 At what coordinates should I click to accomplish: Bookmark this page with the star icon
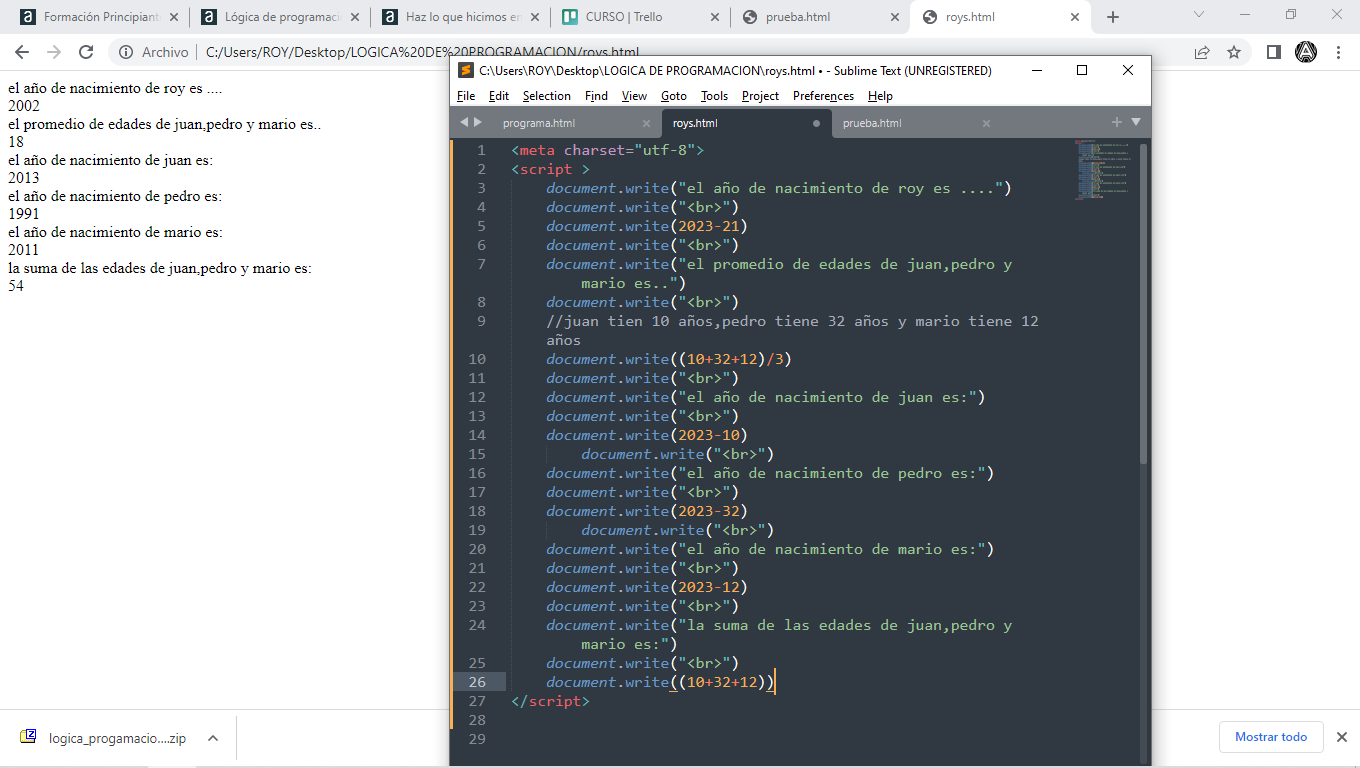point(1234,52)
